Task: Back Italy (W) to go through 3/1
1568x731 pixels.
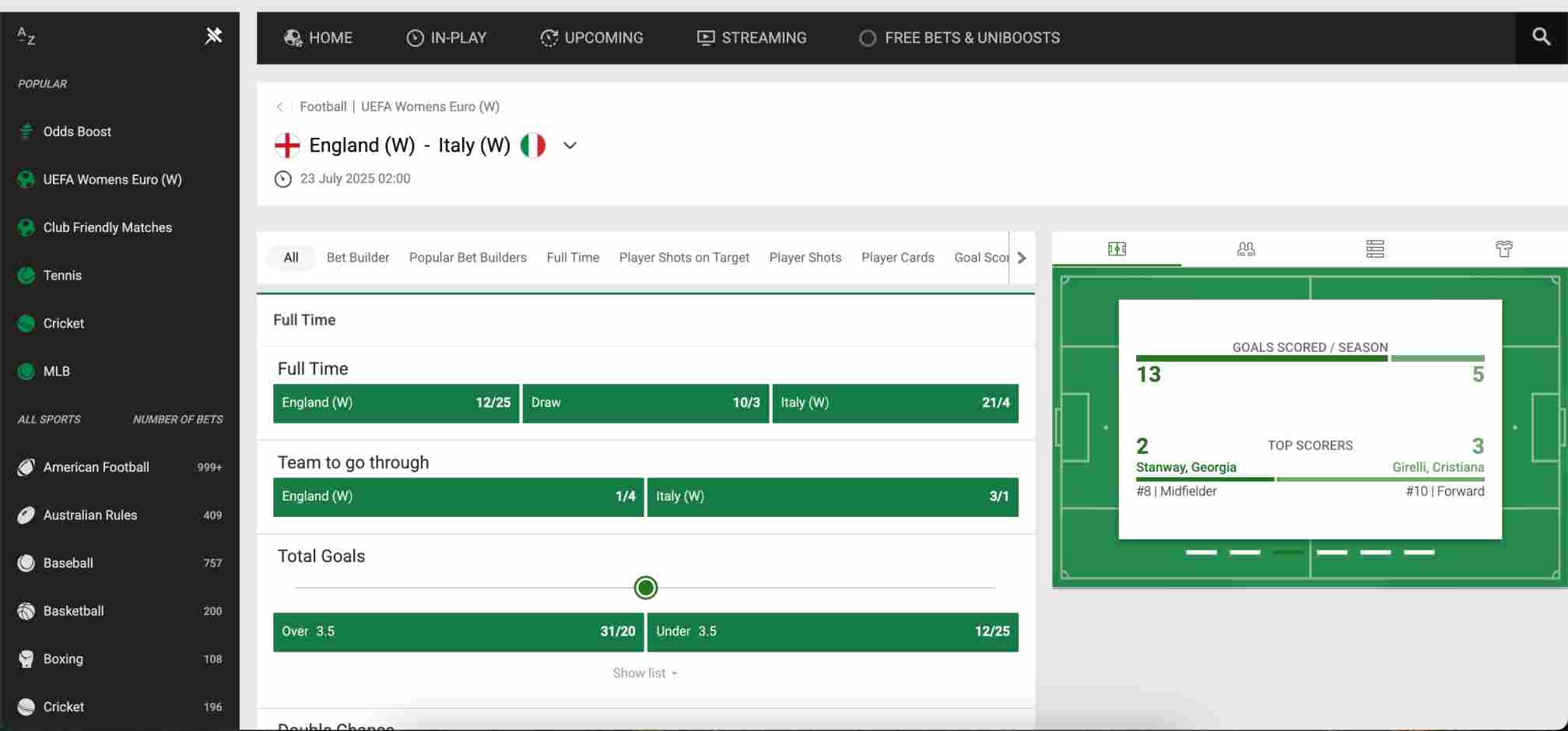Action: click(833, 497)
